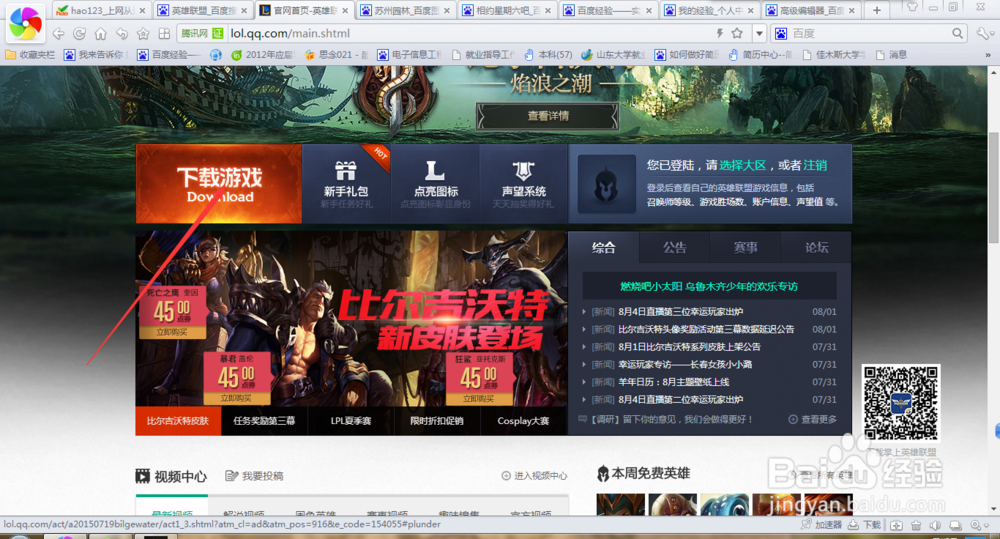Bookmark page with address bar star icon
Viewport: 1000px width, 539px height.
click(737, 33)
